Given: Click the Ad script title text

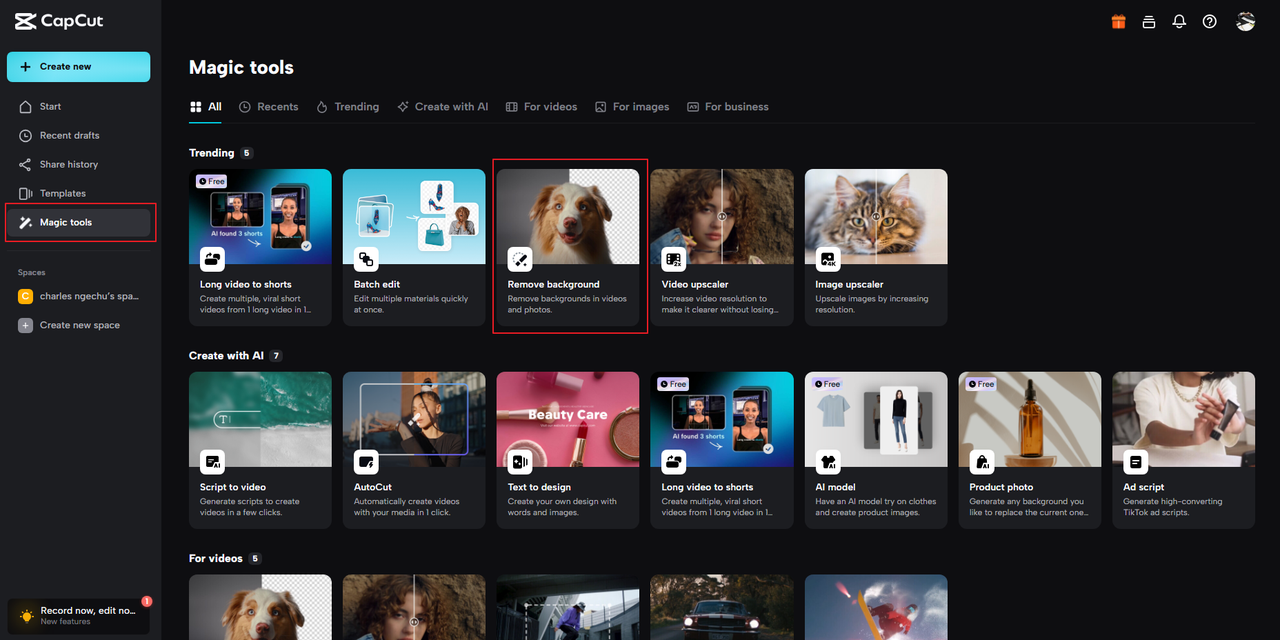Looking at the screenshot, I should click(1144, 488).
